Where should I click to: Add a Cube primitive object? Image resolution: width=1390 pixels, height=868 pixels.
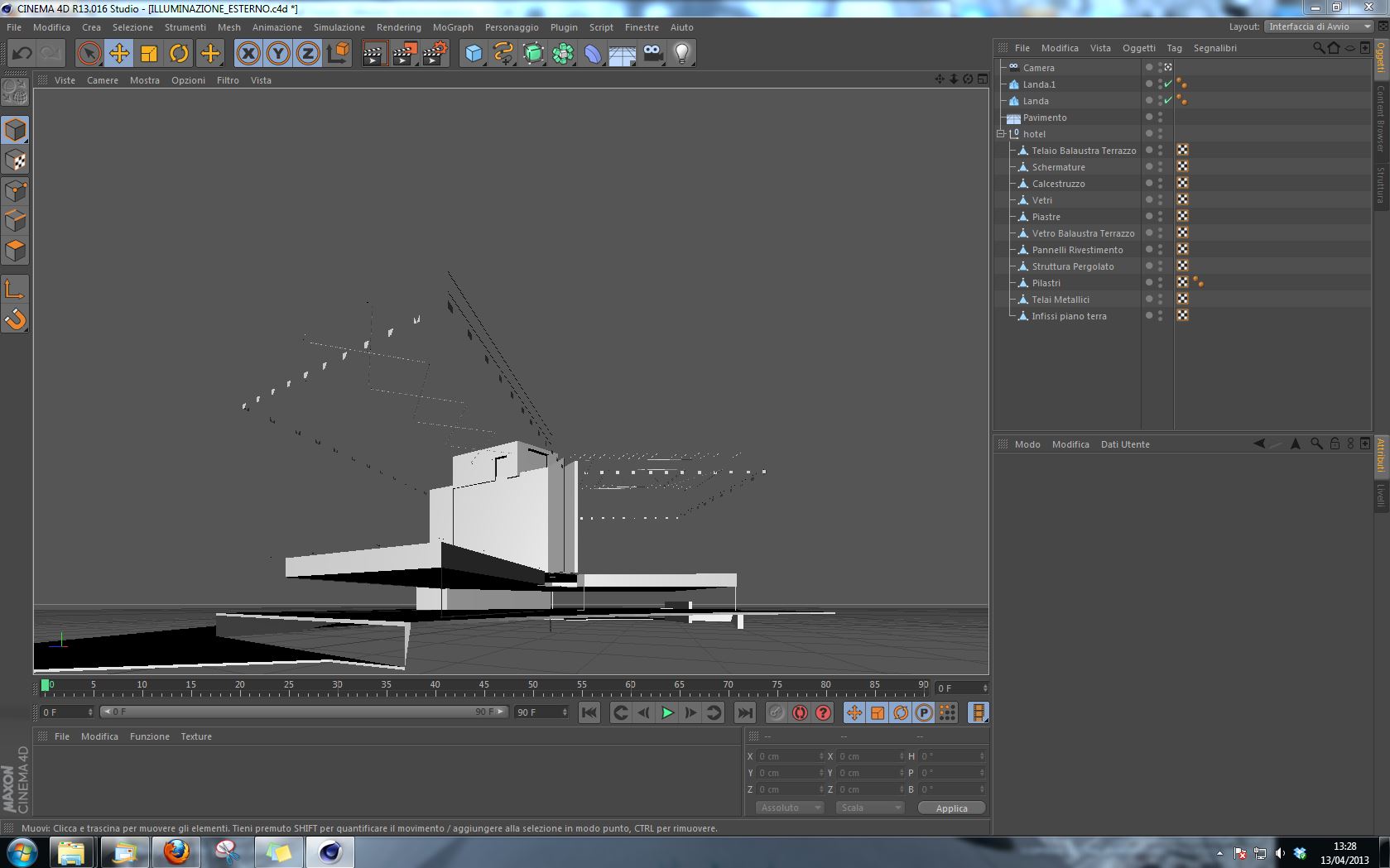click(474, 54)
